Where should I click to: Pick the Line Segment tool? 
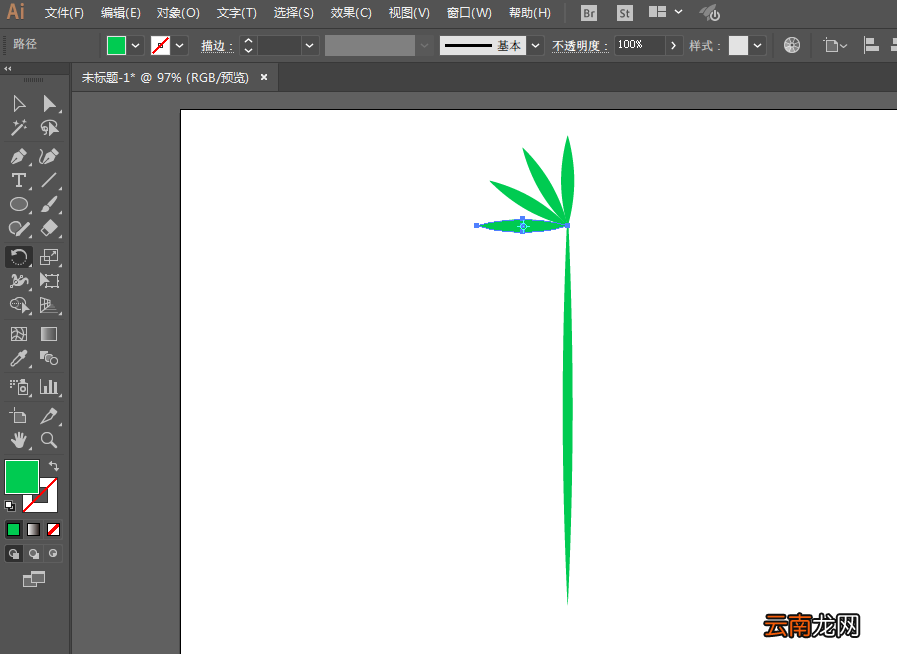point(49,180)
